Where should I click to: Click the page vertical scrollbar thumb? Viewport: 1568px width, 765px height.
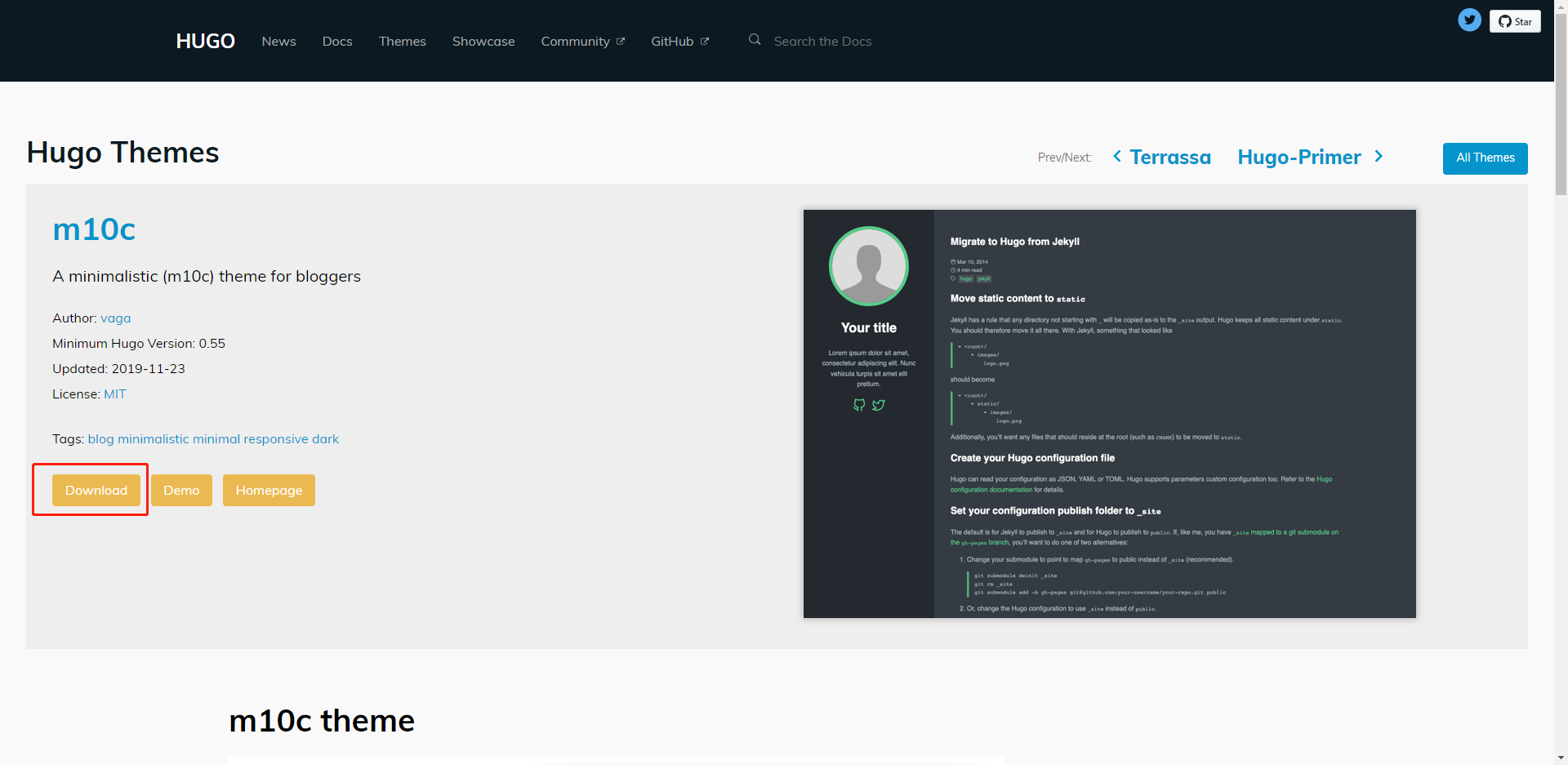pyautogui.click(x=1561, y=105)
